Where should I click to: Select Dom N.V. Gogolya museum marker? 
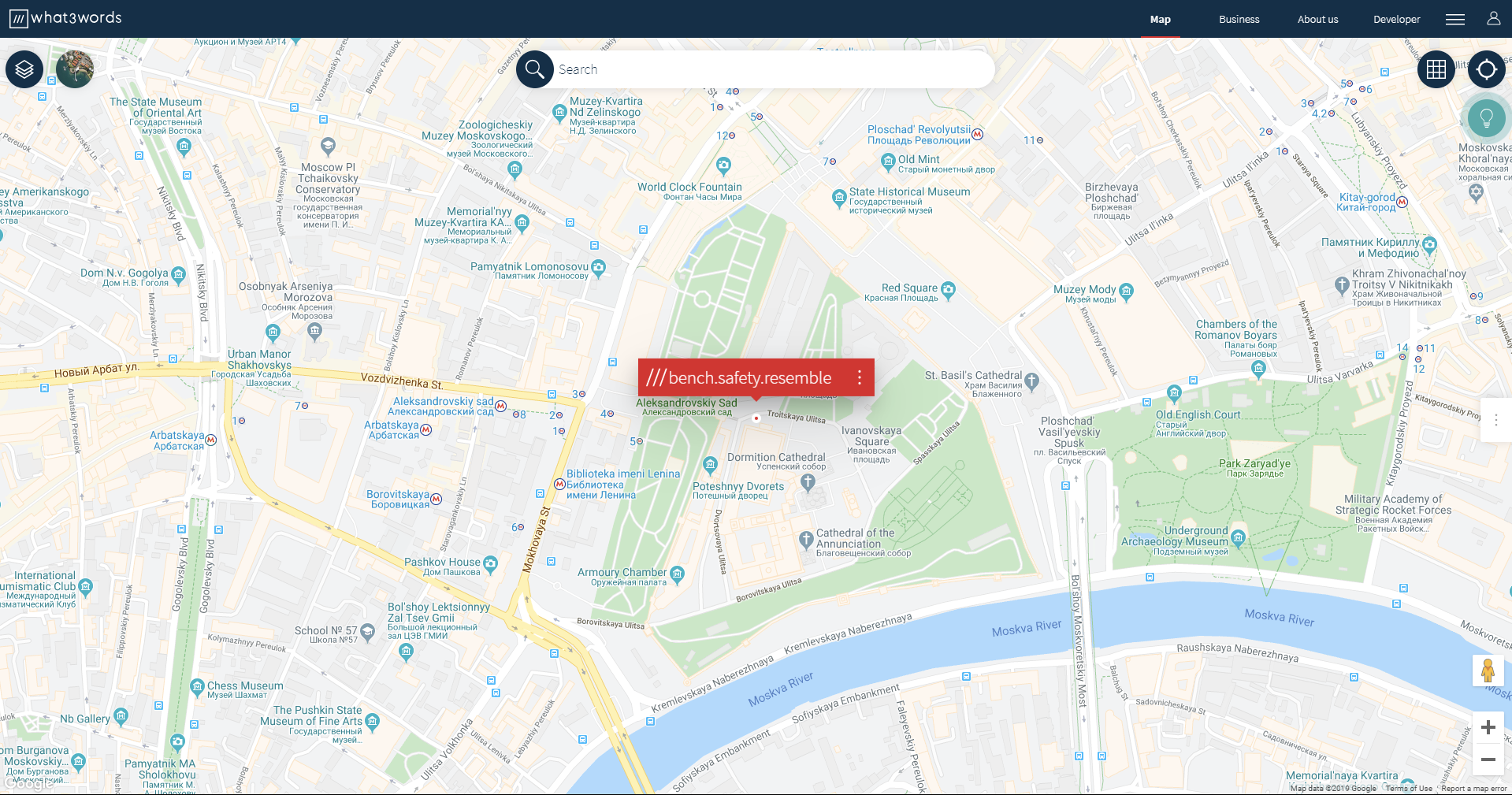(178, 275)
